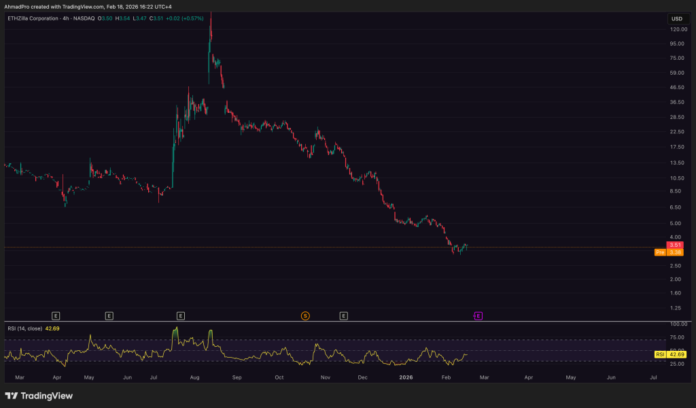Click the orange Pre-market price tag
This screenshot has width=696, height=408.
tap(661, 253)
